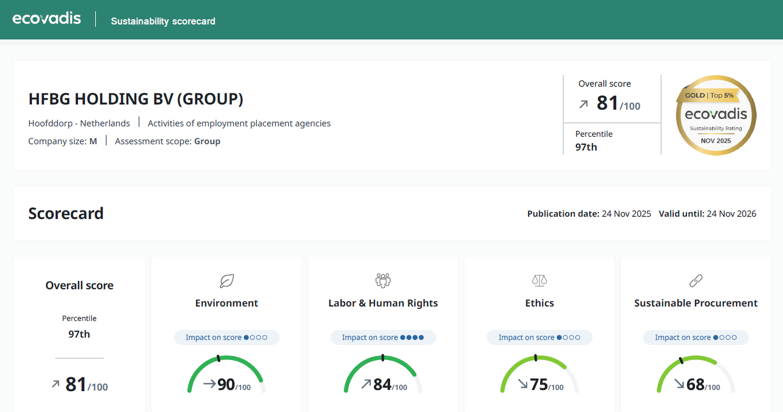The height and width of the screenshot is (412, 783).
Task: Click the Sustainable Procurement impact on score pill
Action: coord(696,338)
